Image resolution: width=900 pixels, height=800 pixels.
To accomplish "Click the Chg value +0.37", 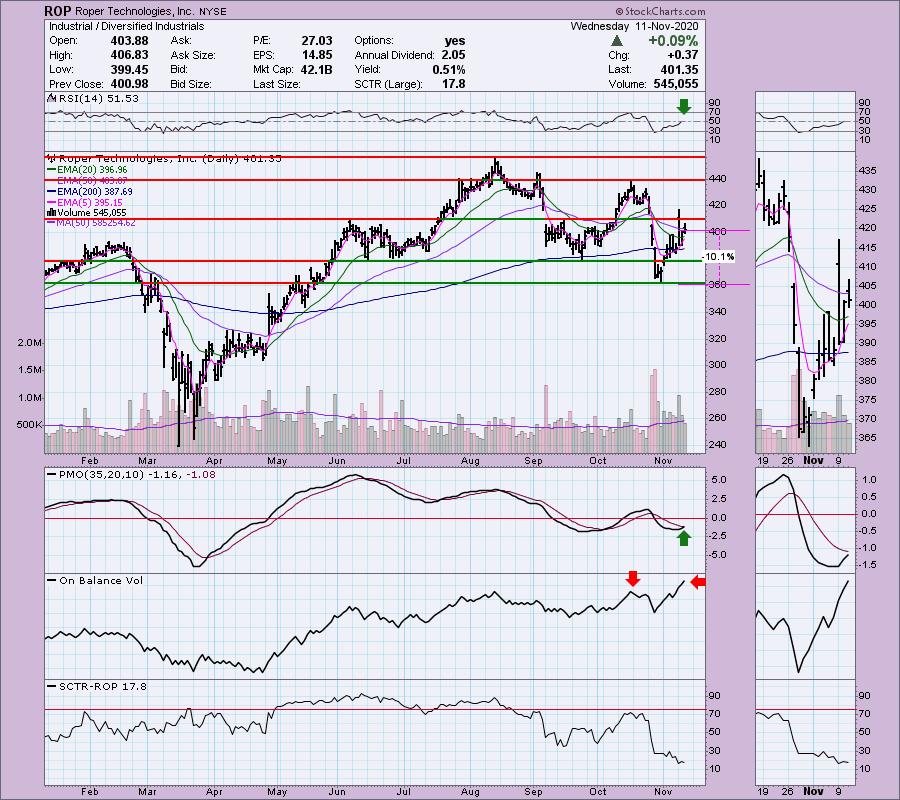I will (x=682, y=55).
